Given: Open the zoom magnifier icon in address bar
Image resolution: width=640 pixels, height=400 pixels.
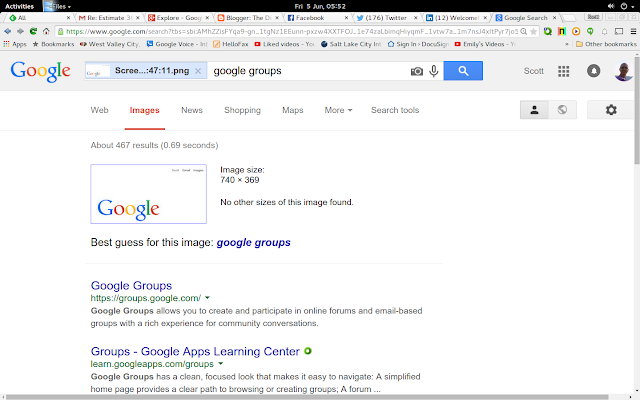Looking at the screenshot, I should pyautogui.click(x=524, y=31).
